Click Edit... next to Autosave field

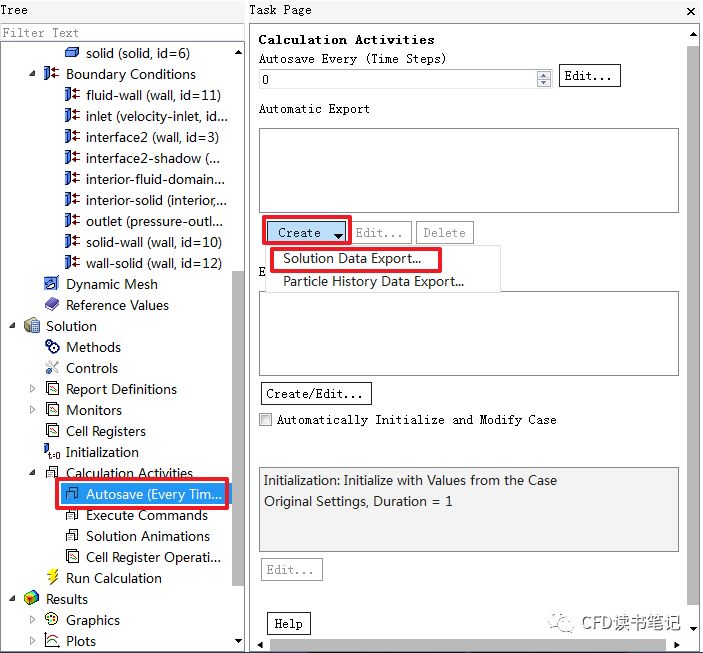pyautogui.click(x=590, y=76)
